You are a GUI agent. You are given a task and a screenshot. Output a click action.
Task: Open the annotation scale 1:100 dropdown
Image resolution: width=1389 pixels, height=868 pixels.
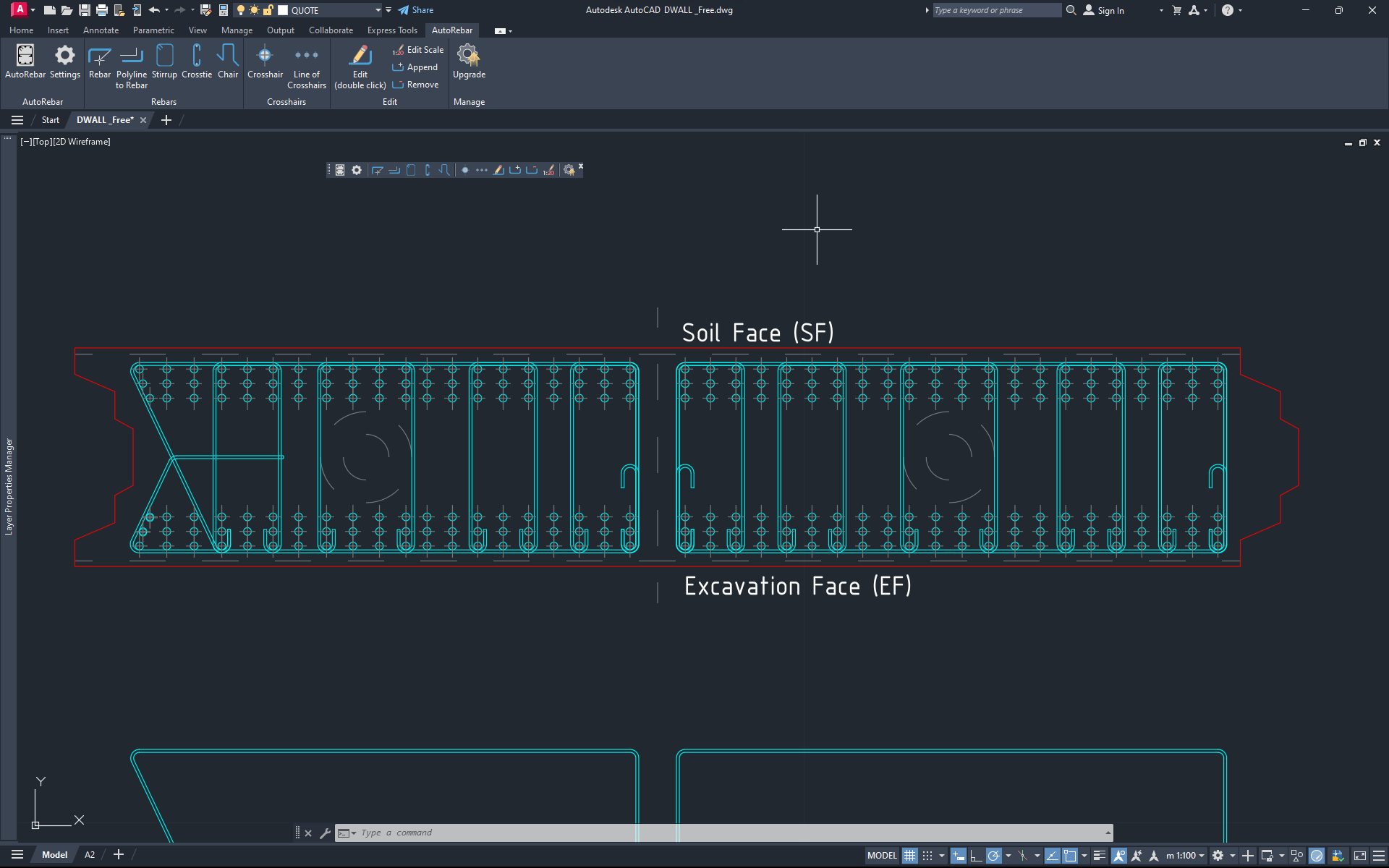click(1185, 856)
